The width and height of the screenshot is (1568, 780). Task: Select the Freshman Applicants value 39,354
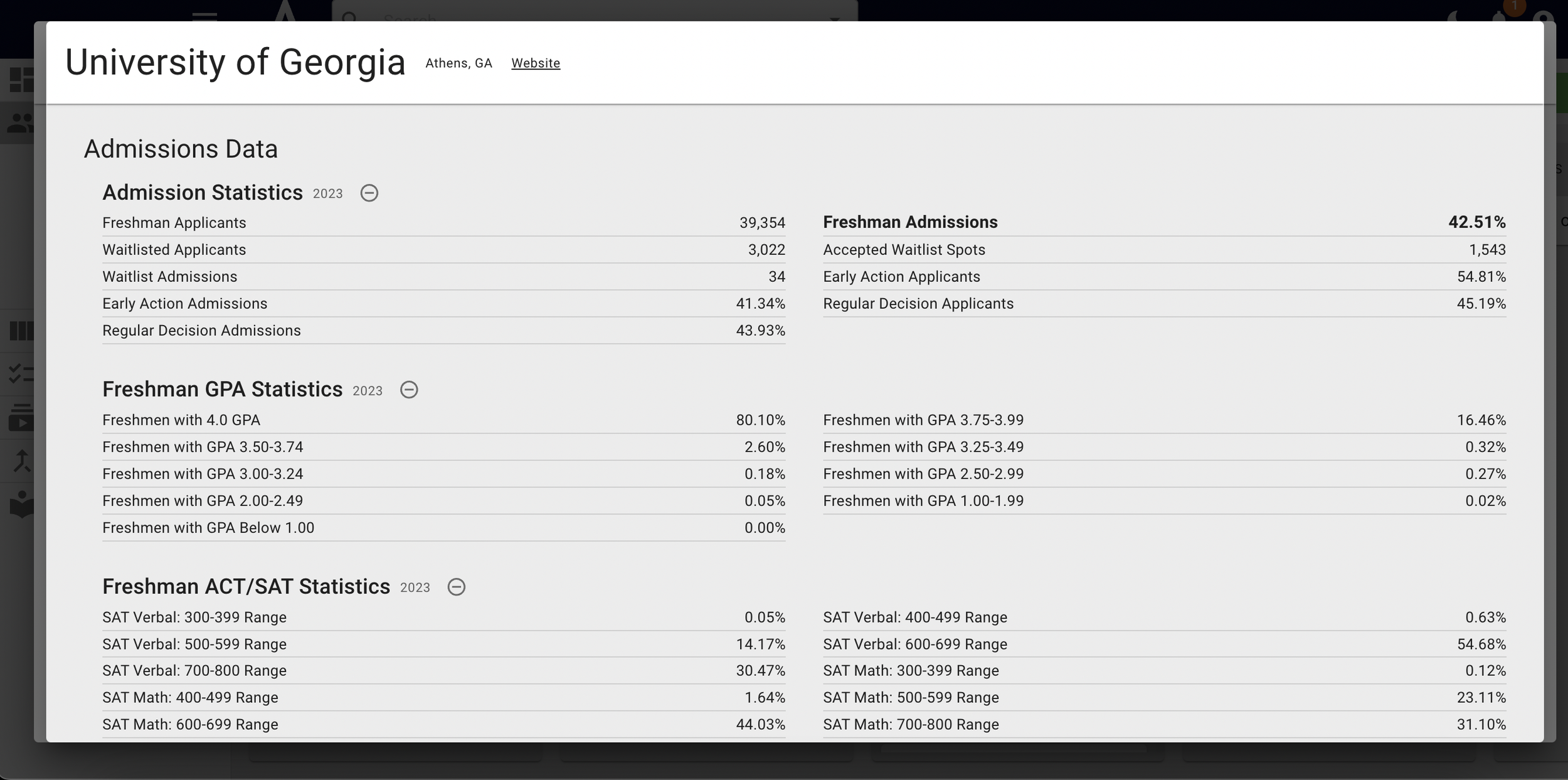[762, 223]
